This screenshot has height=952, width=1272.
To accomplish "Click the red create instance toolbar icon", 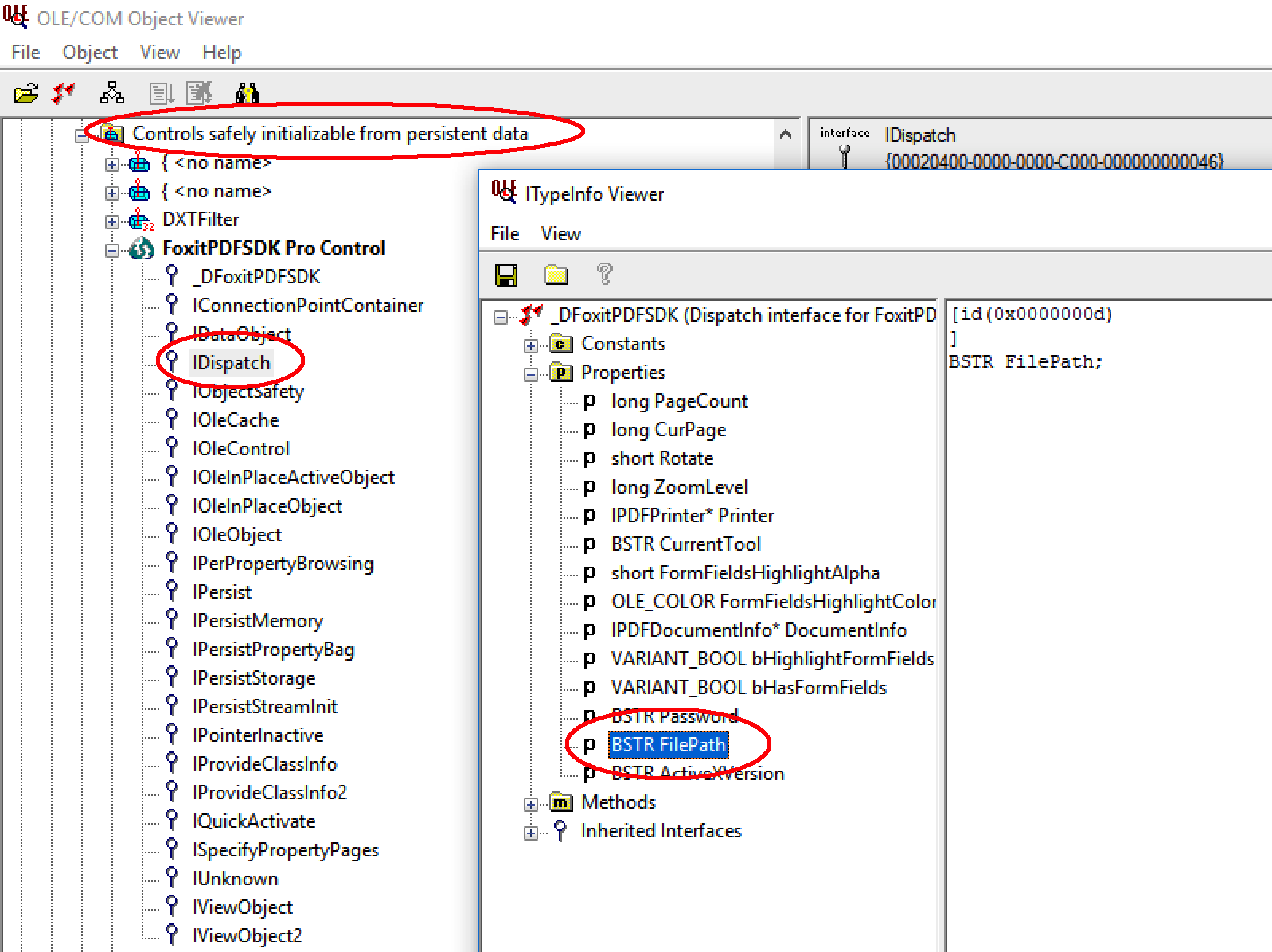I will point(63,94).
